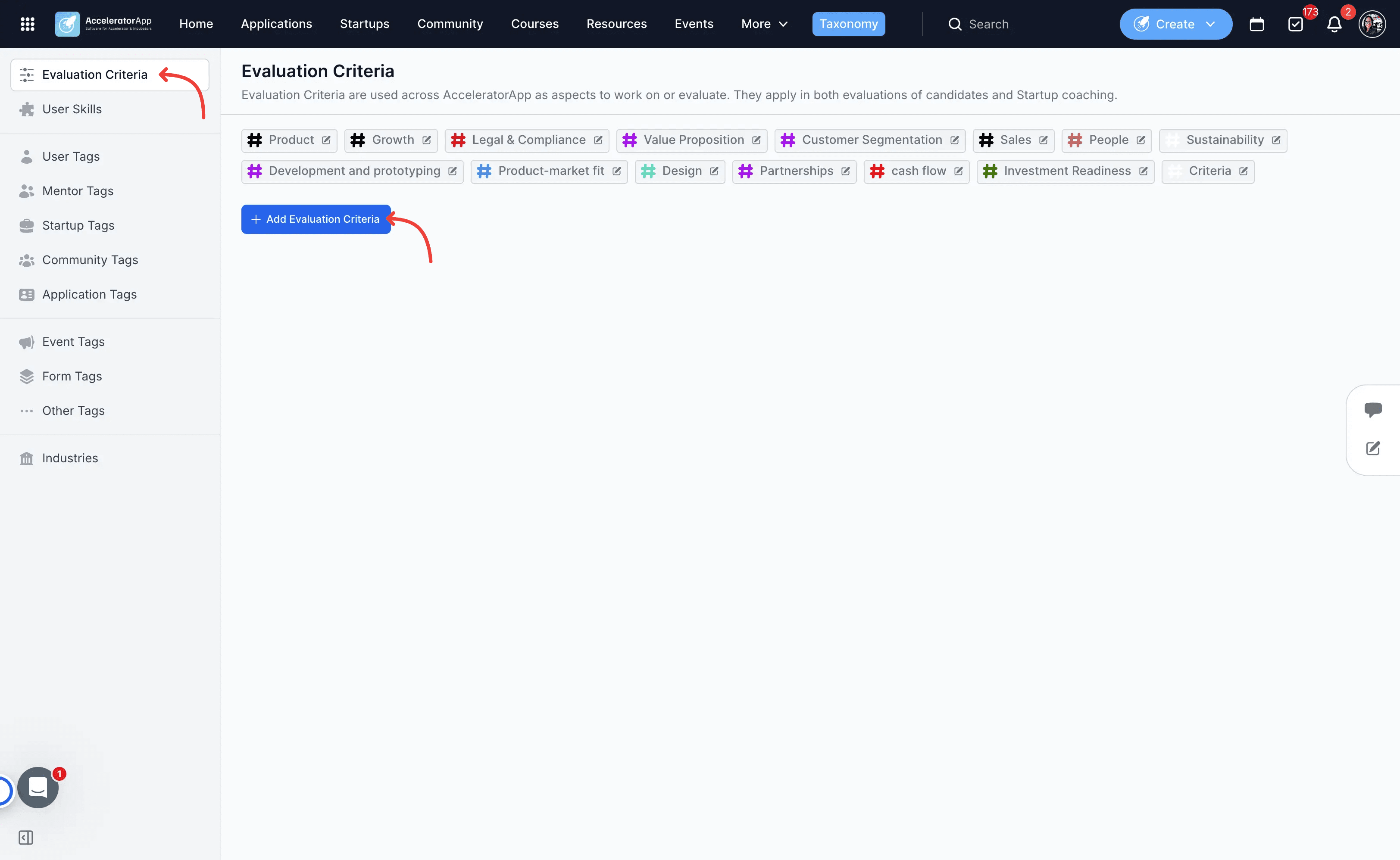Open Event Tags in sidebar

[110, 342]
